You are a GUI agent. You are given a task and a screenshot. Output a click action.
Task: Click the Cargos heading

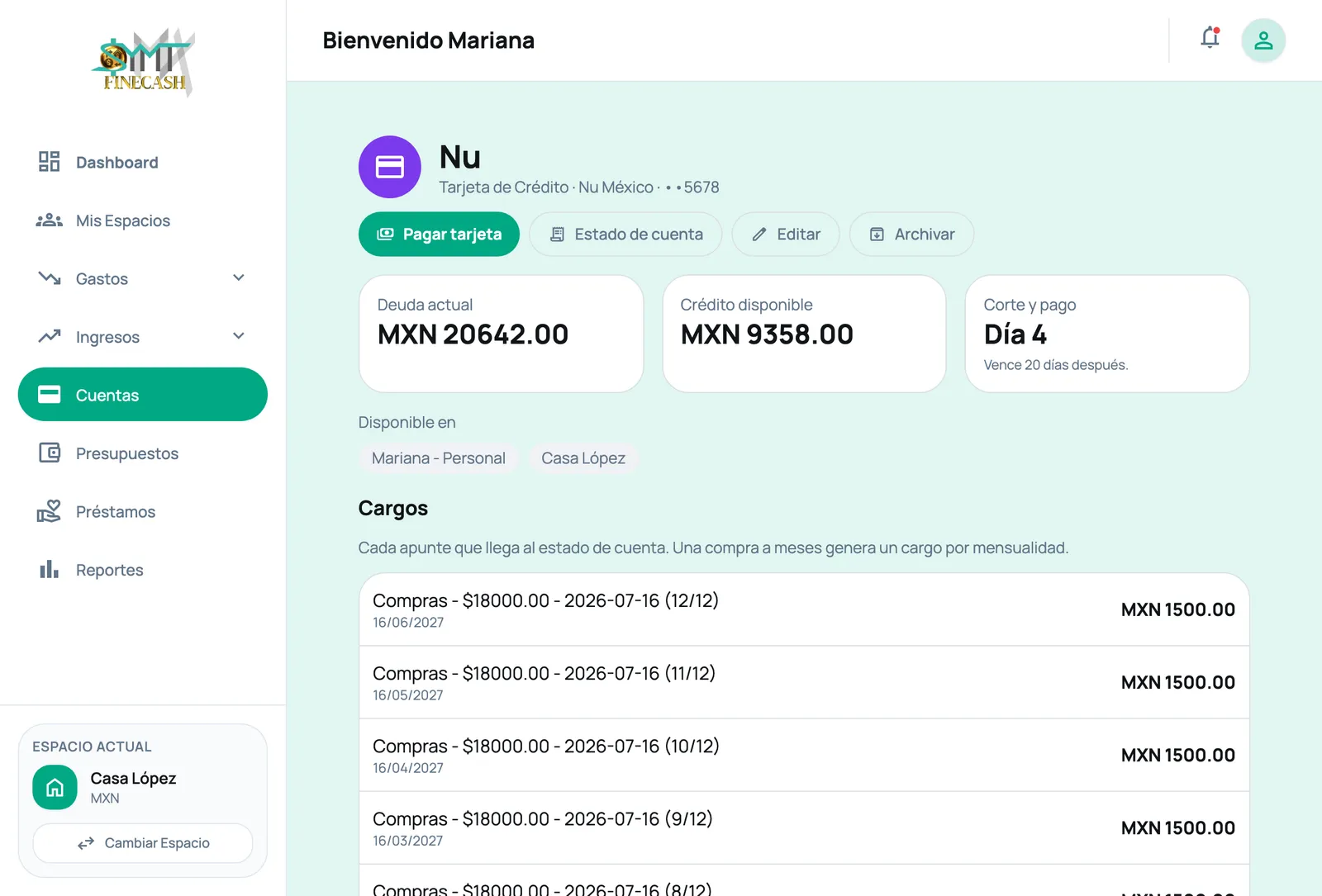click(x=393, y=508)
